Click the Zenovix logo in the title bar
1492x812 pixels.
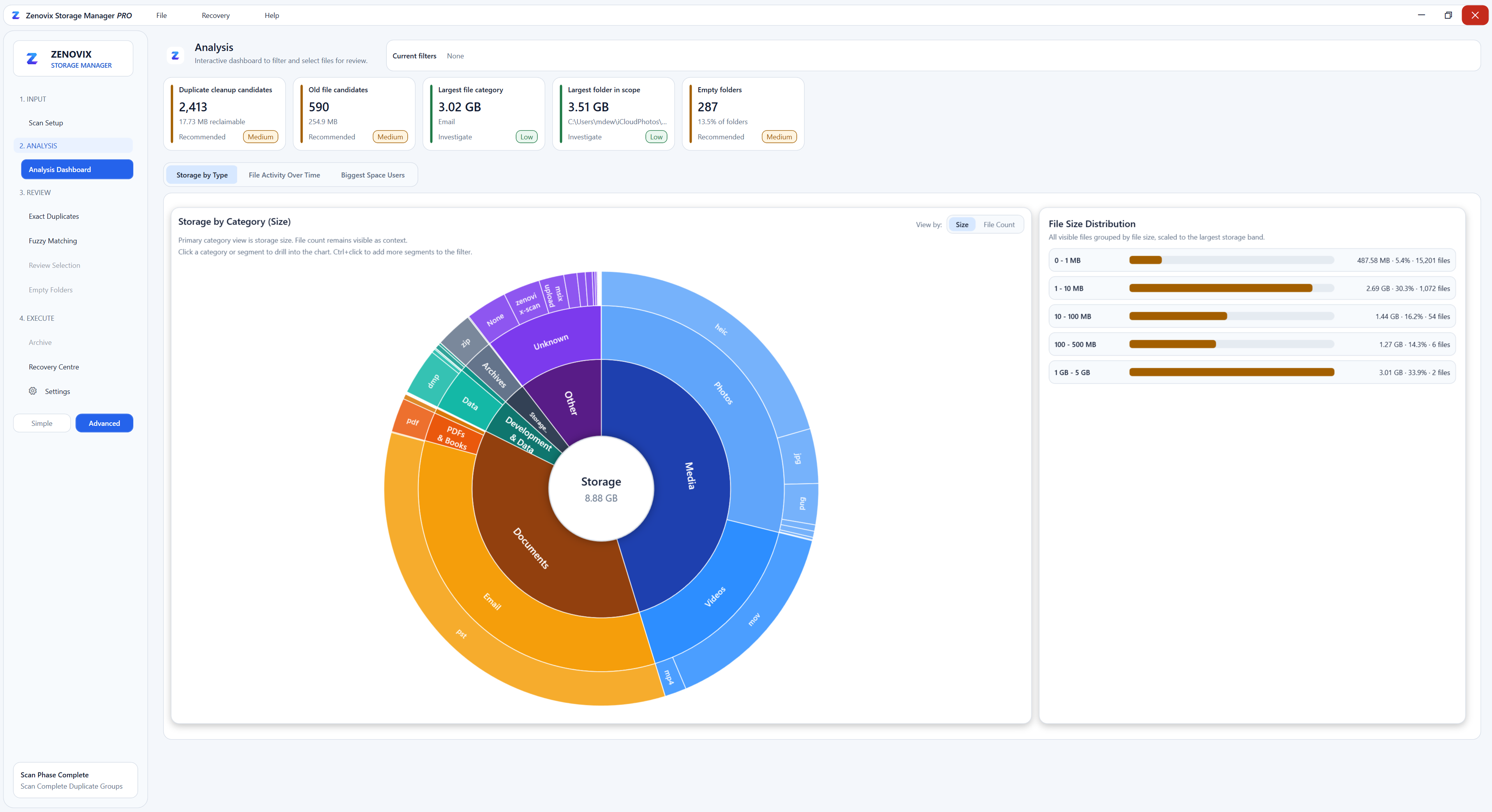[x=16, y=16]
